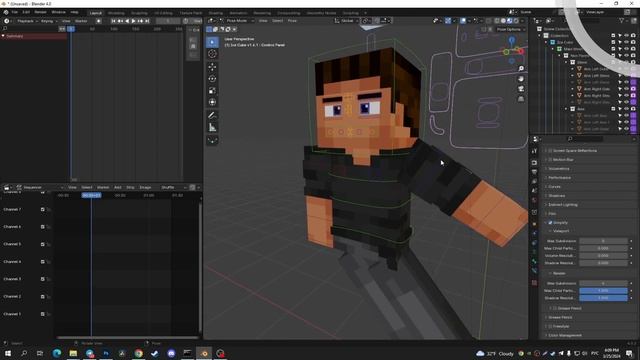The width and height of the screenshot is (640, 360).
Task: Open the checkered Texture properties tab icon
Action: click(x=534, y=282)
